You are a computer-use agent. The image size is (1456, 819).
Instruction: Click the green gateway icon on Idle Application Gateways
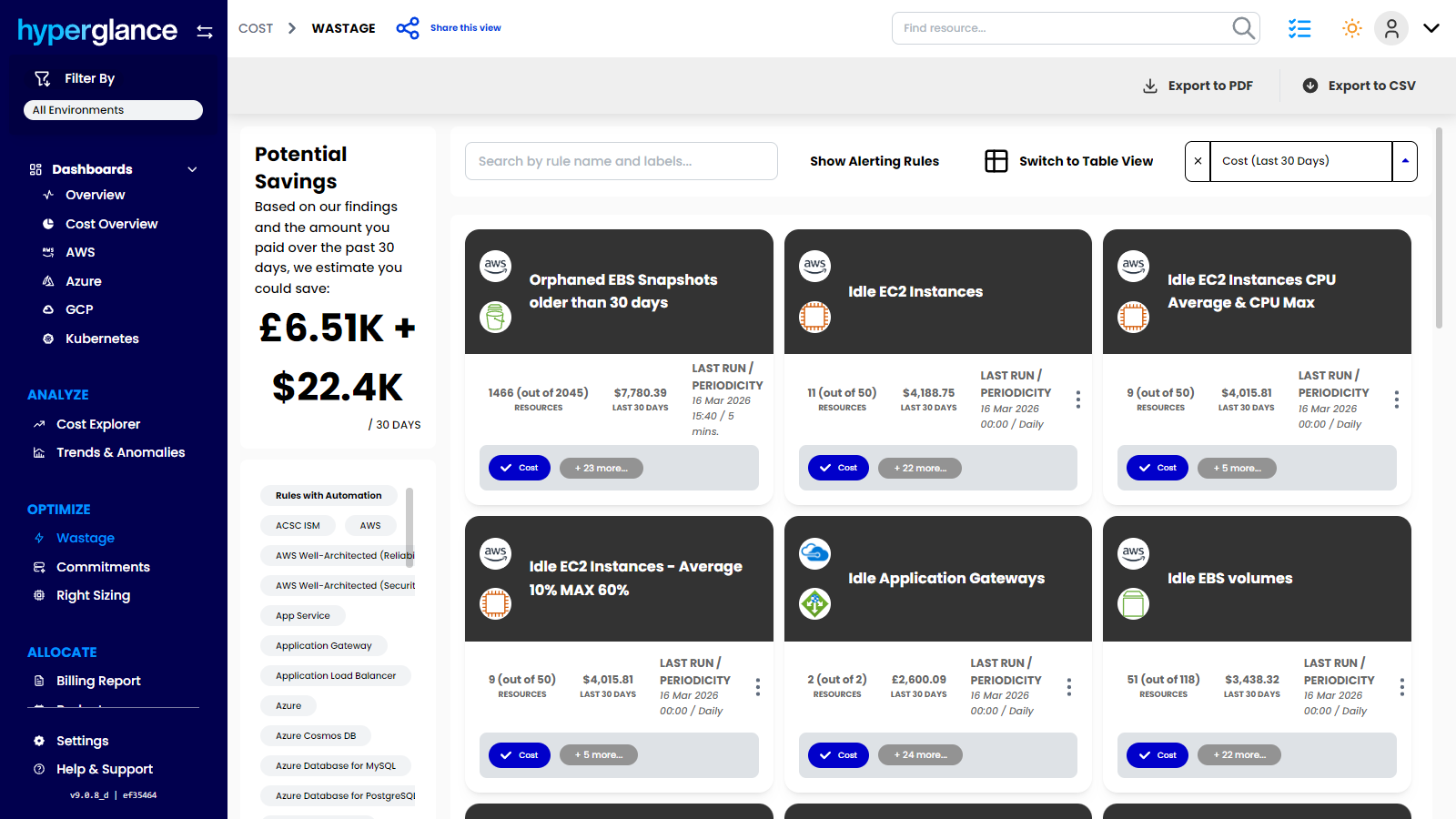[814, 603]
